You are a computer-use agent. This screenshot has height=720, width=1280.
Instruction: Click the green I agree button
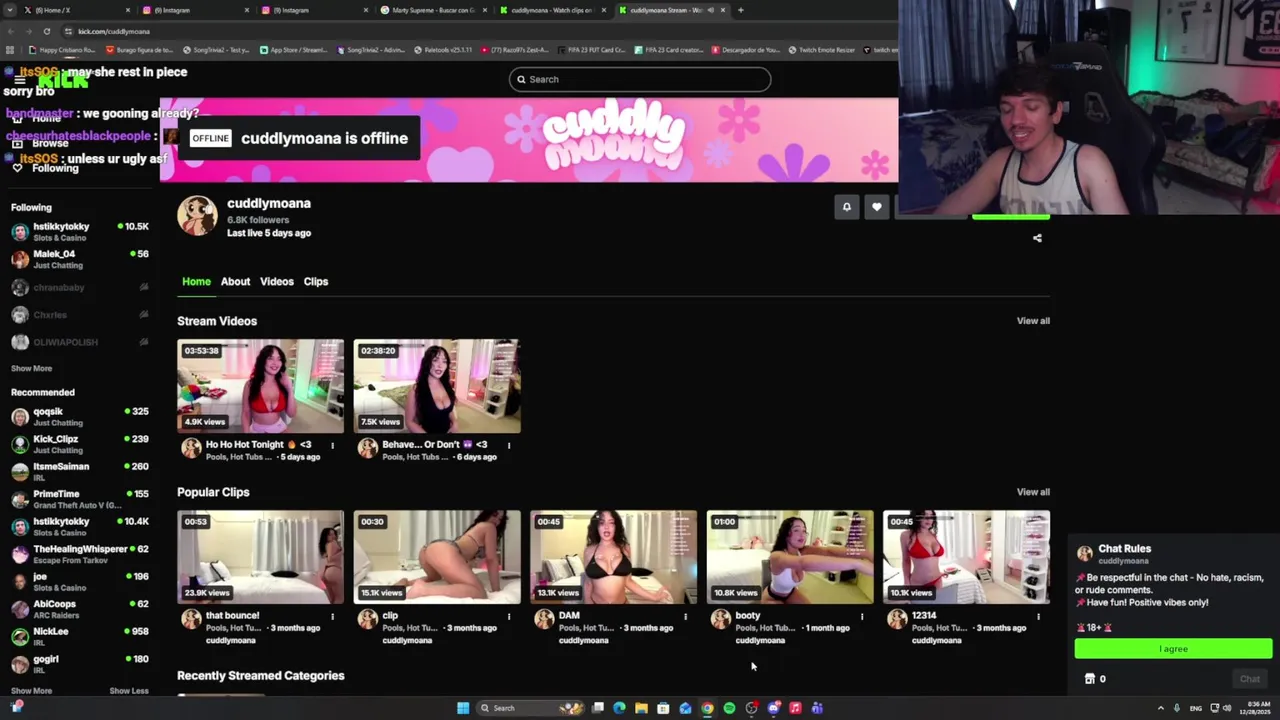coord(1173,649)
